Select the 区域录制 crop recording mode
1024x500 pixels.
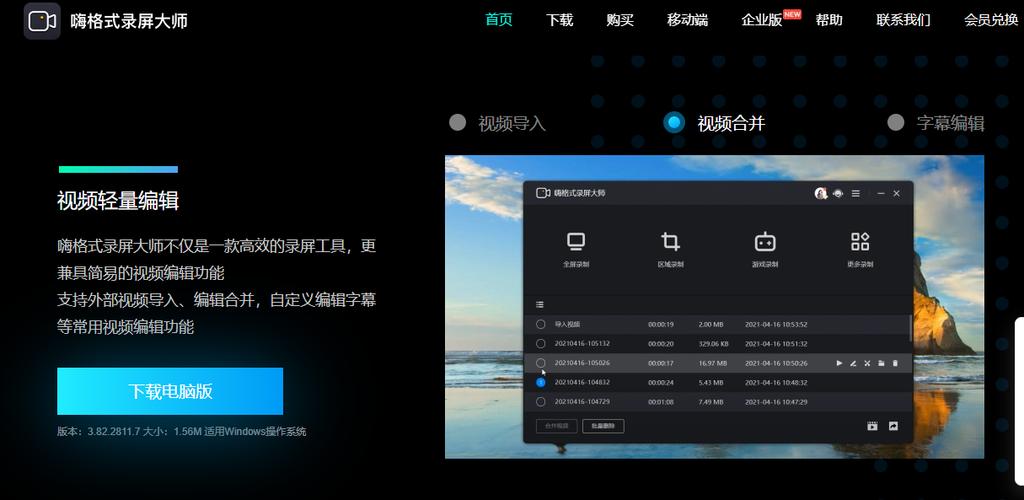(670, 250)
